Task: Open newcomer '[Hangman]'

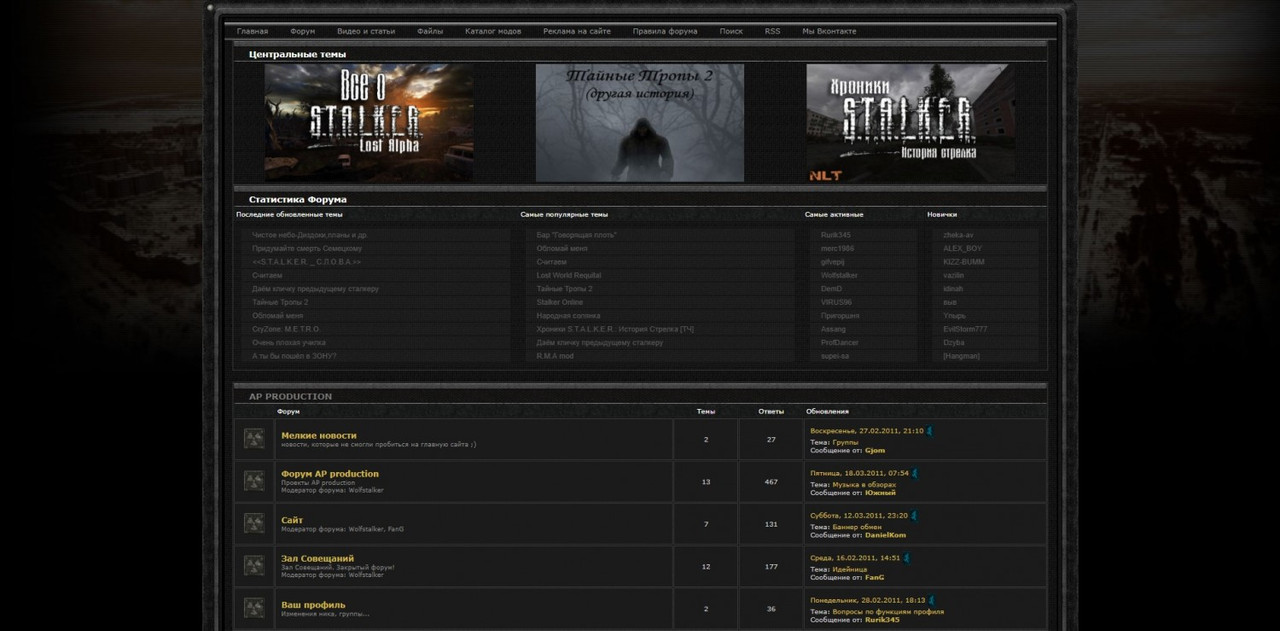Action: (x=961, y=356)
